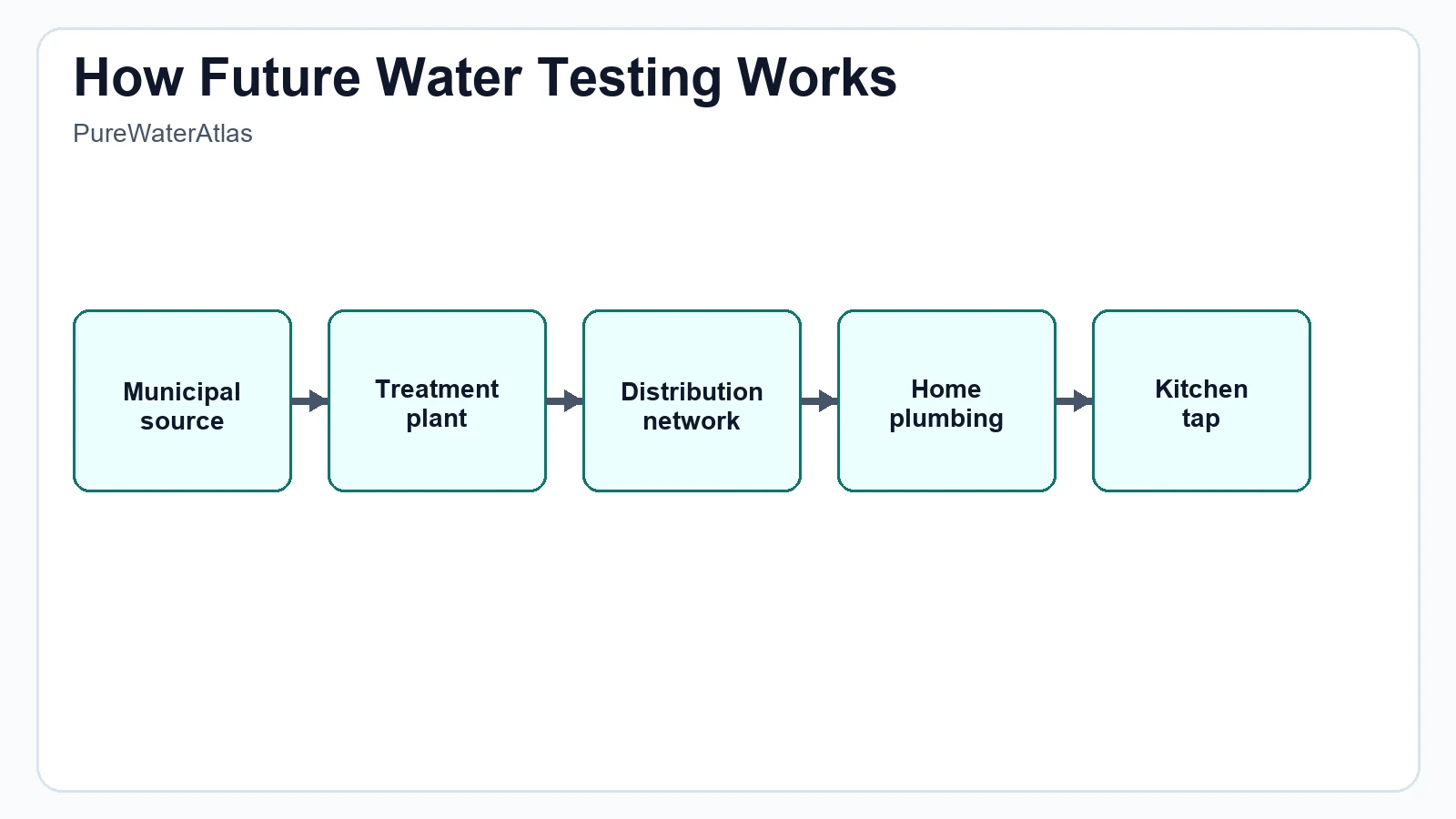The width and height of the screenshot is (1456, 819).
Task: Click the PureWaterAtlas subtitle
Action: 163,134
